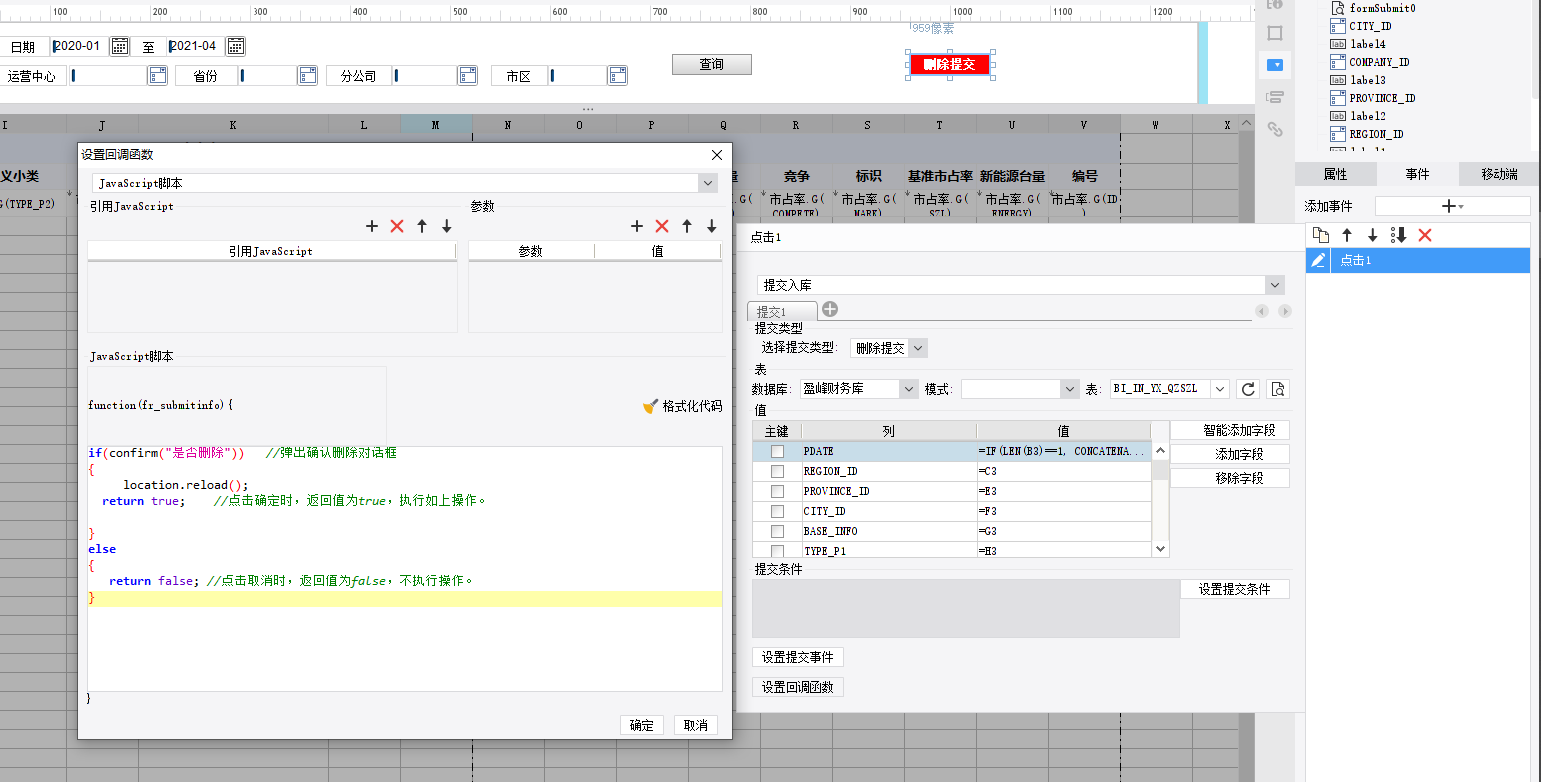Click the square frame icon in side strip
Image resolution: width=1541 pixels, height=782 pixels.
pyautogui.click(x=1274, y=33)
